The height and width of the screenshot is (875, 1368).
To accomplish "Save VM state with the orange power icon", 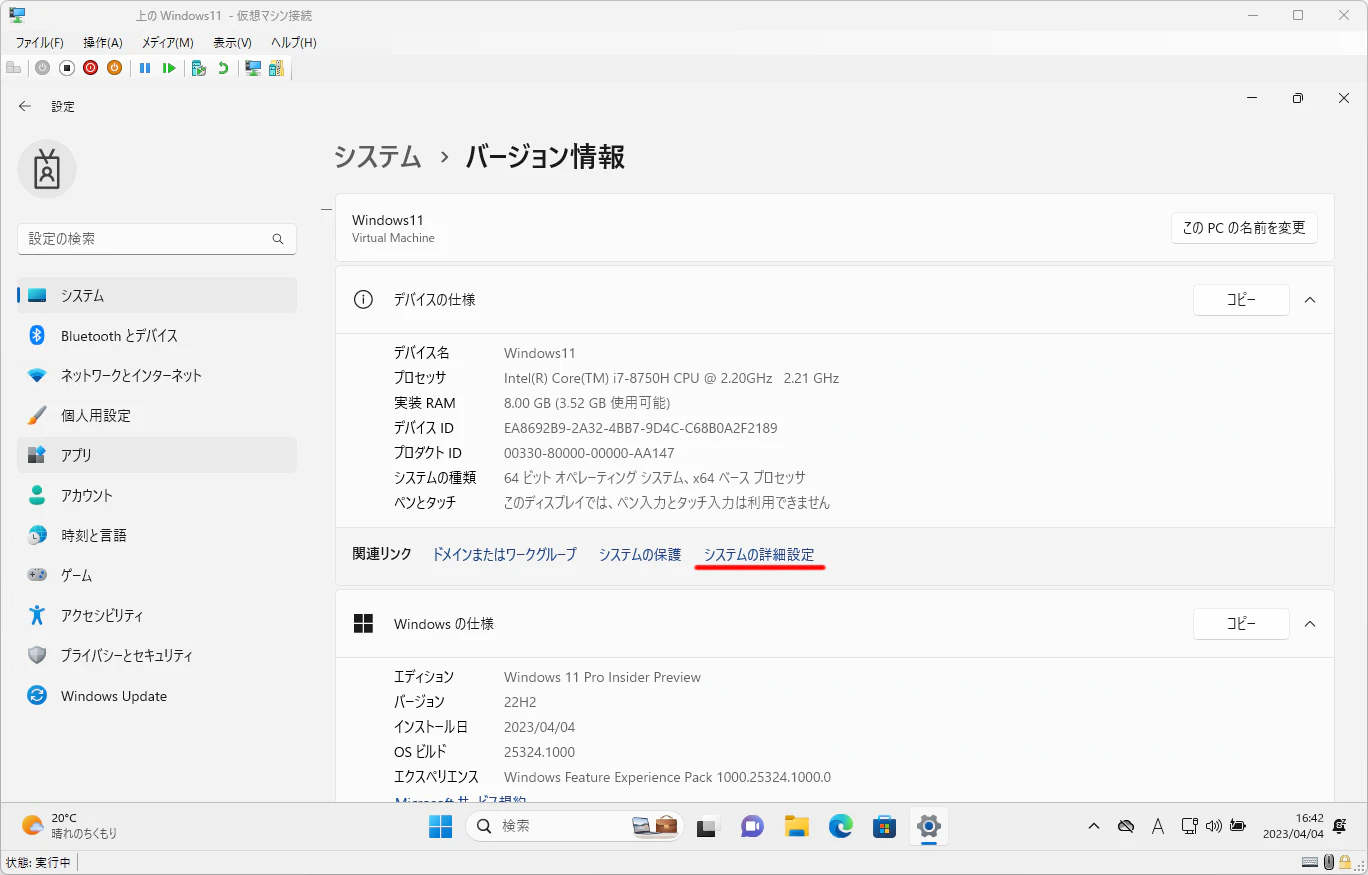I will pyautogui.click(x=114, y=68).
